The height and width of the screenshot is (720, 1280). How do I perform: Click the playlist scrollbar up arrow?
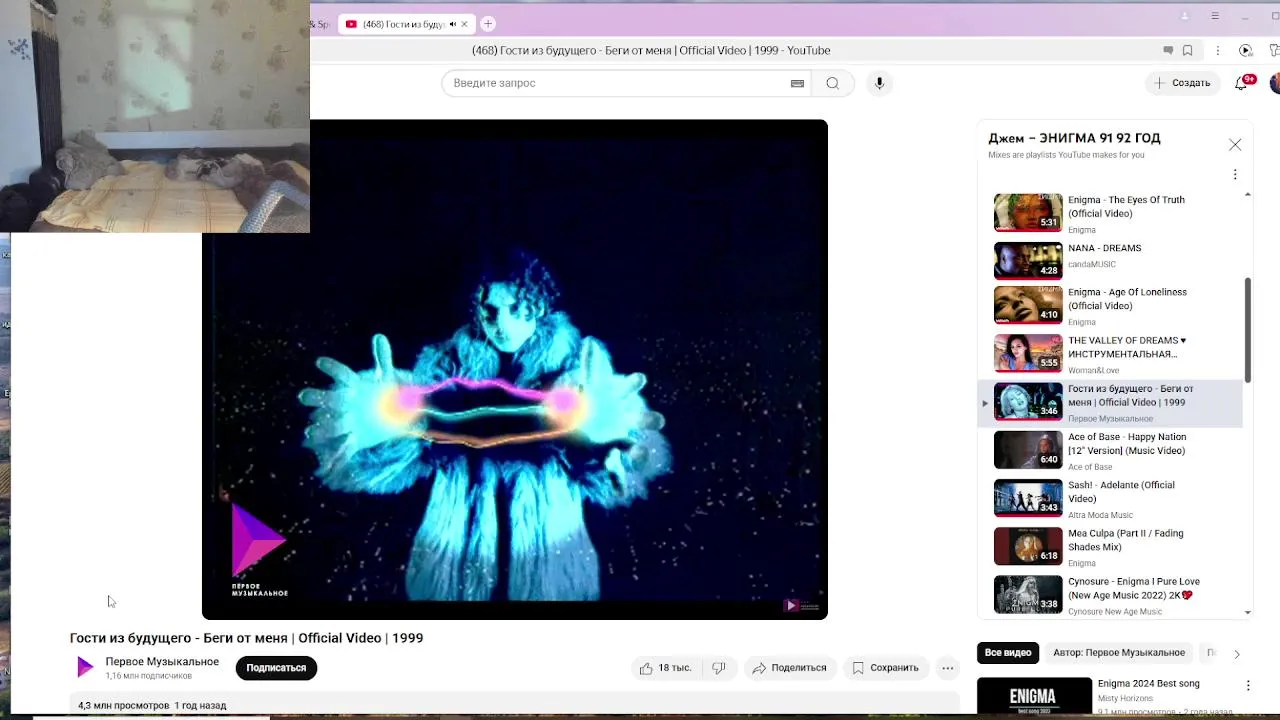(1247, 194)
